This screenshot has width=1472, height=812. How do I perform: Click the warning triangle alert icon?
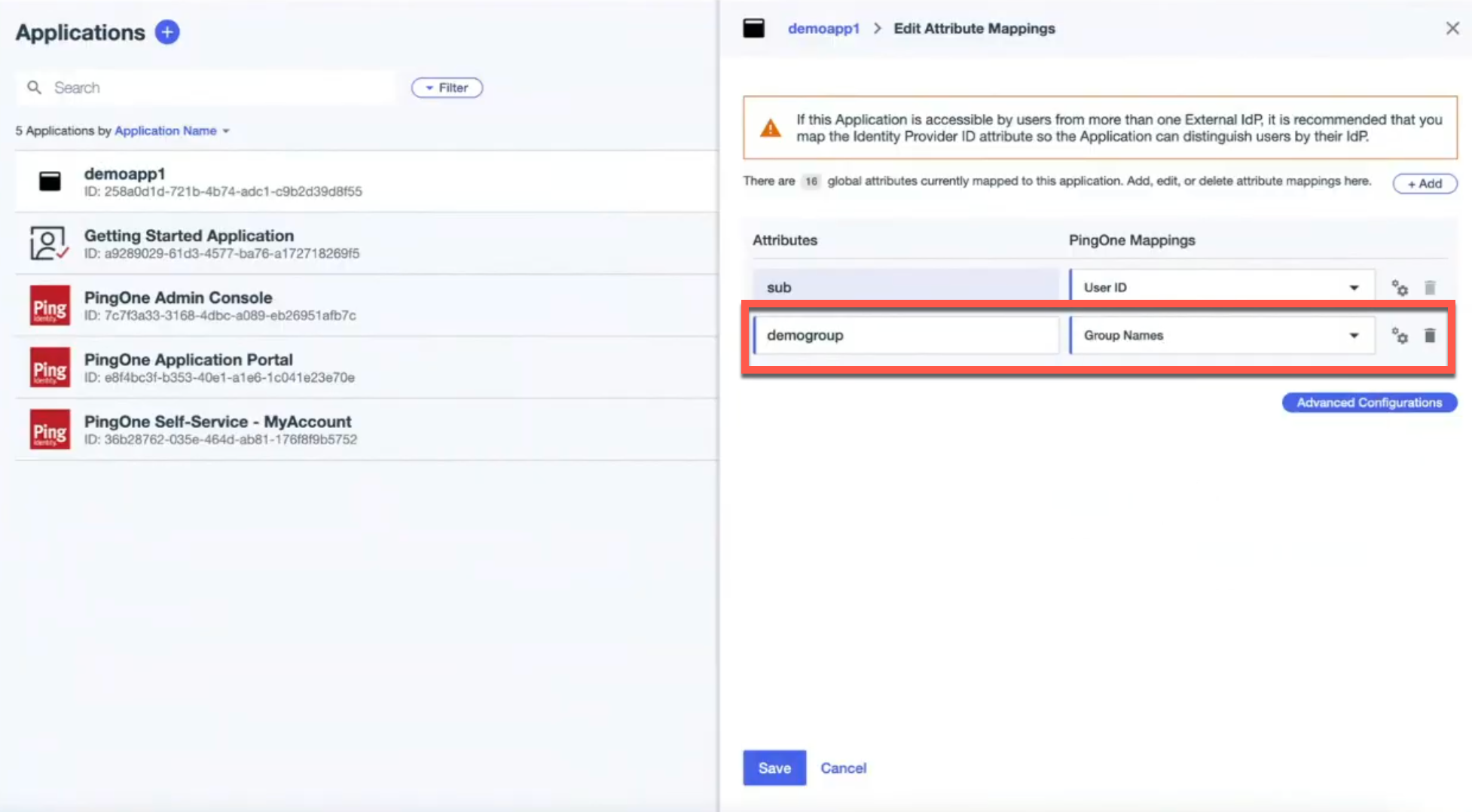click(770, 128)
